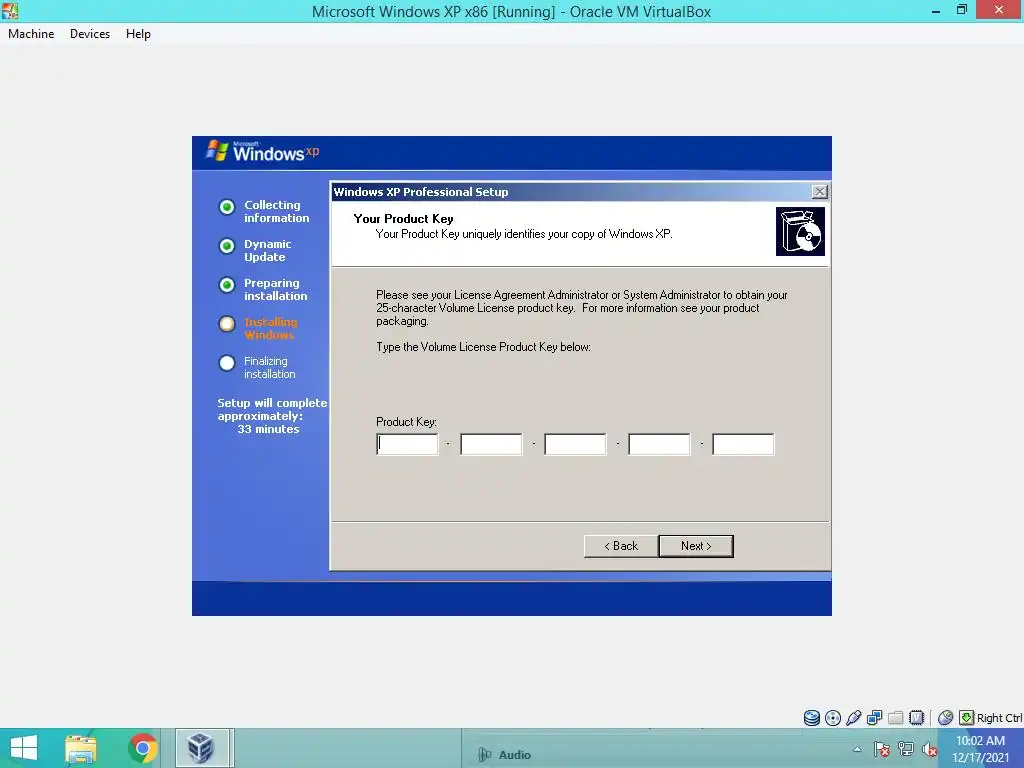
Task: Click the mouse integration indicator icon
Action: pyautogui.click(x=945, y=718)
